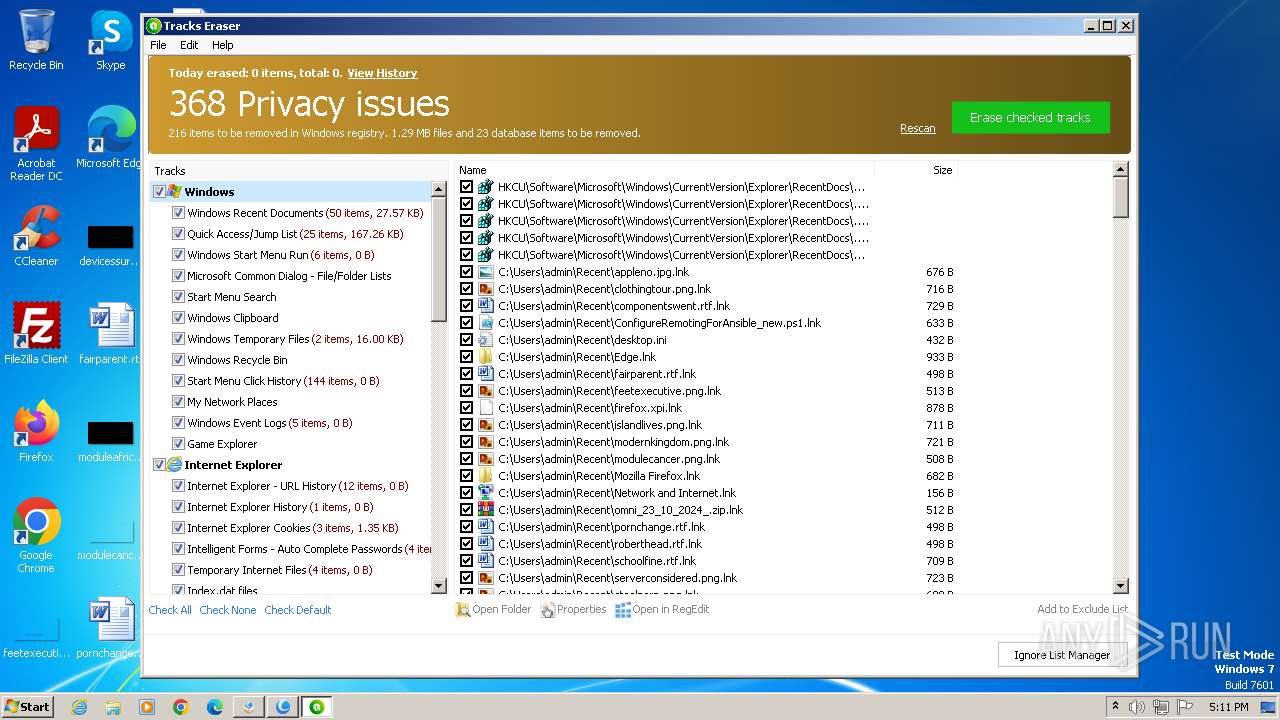Click the file icon for Network and Internet.lnk
1280x720 pixels.
pyautogui.click(x=486, y=493)
